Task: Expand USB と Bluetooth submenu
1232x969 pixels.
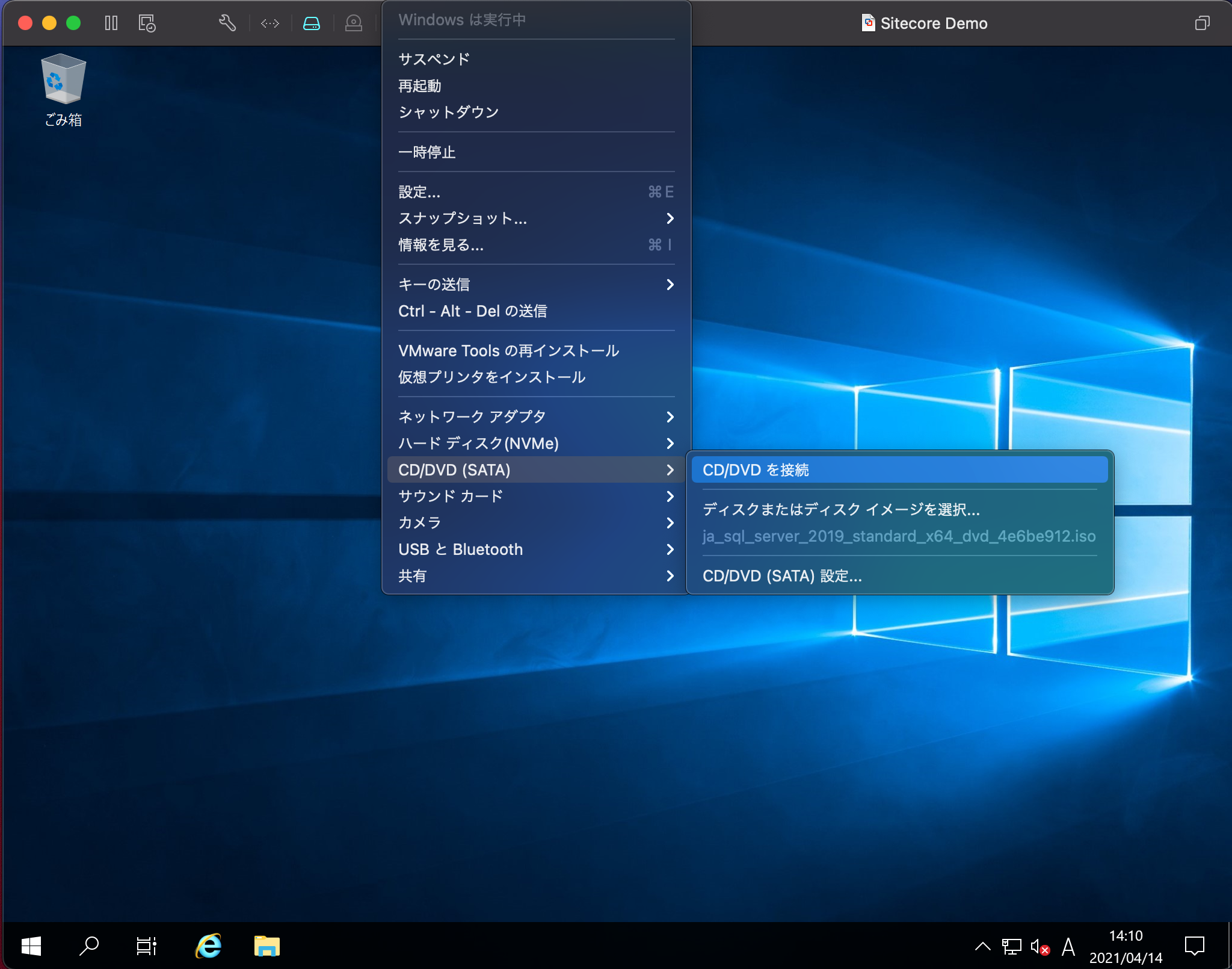Action: pos(537,549)
